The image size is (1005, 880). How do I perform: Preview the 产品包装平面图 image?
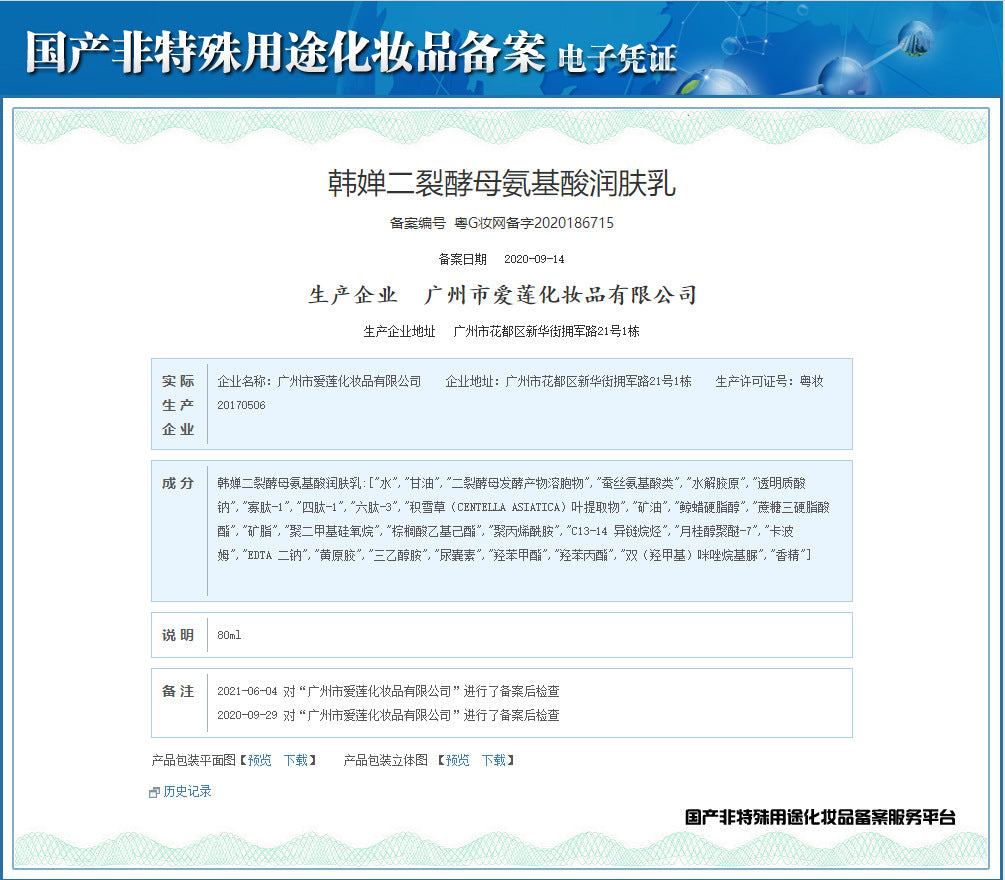click(x=259, y=760)
